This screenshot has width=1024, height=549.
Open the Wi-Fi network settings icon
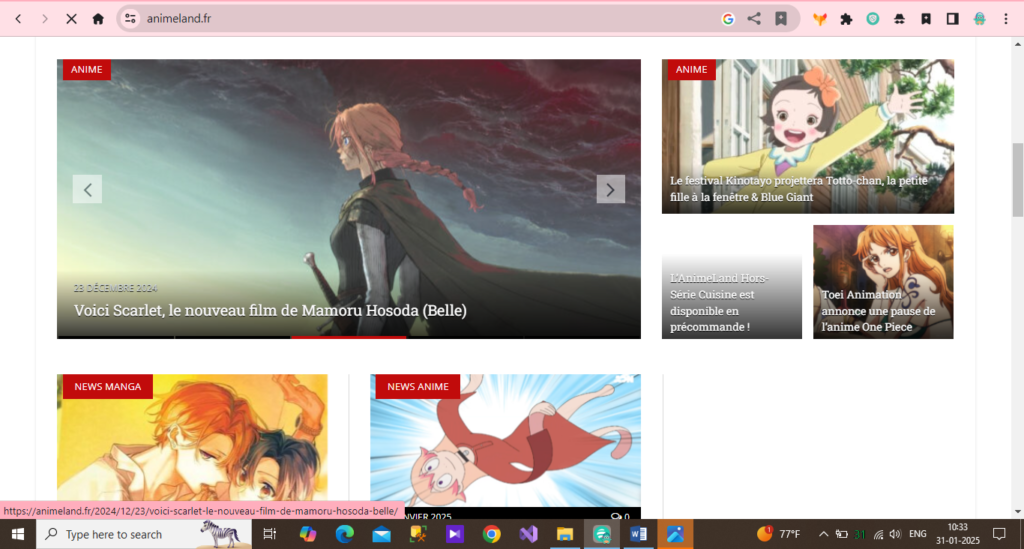coord(878,534)
